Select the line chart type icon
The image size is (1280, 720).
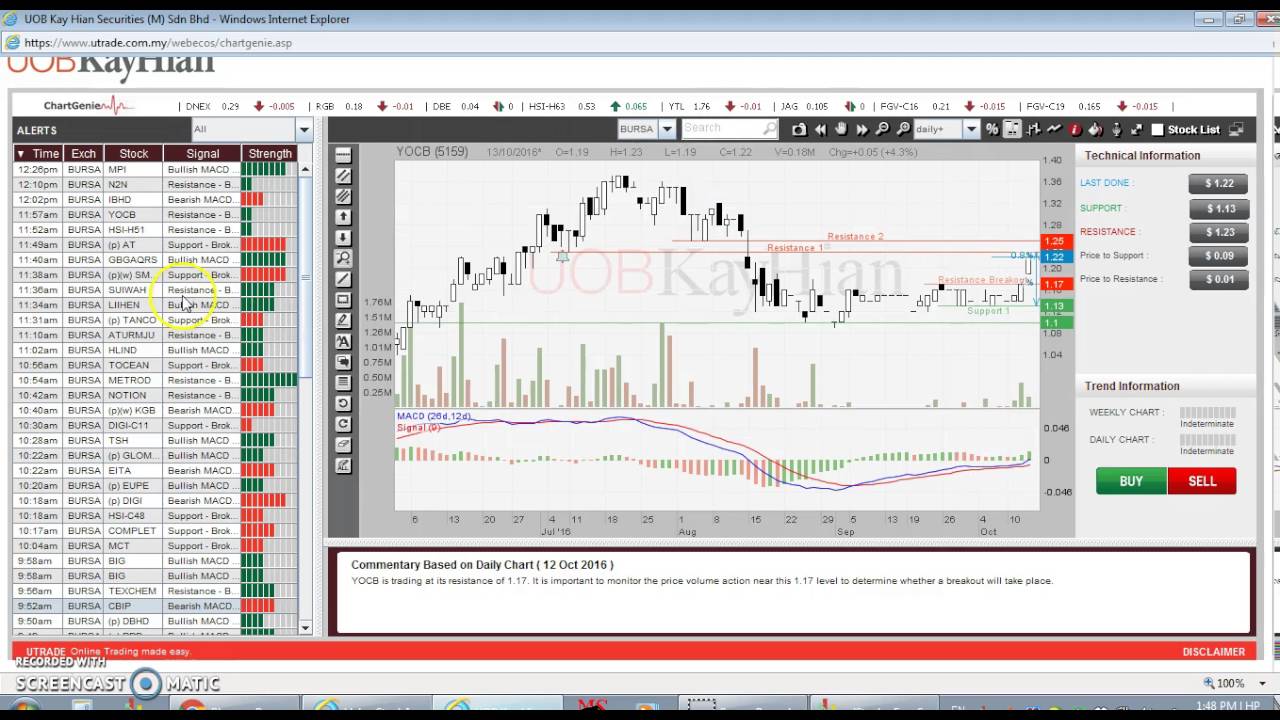pos(1054,129)
